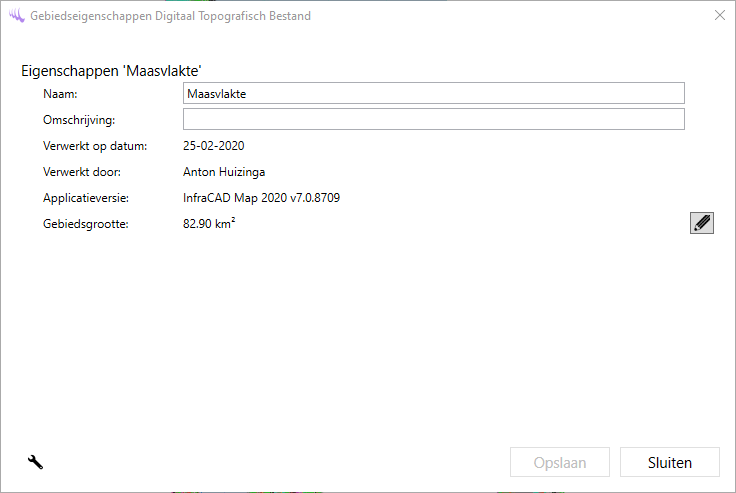
Task: Click the 'Naam:' label
Action: (61, 94)
